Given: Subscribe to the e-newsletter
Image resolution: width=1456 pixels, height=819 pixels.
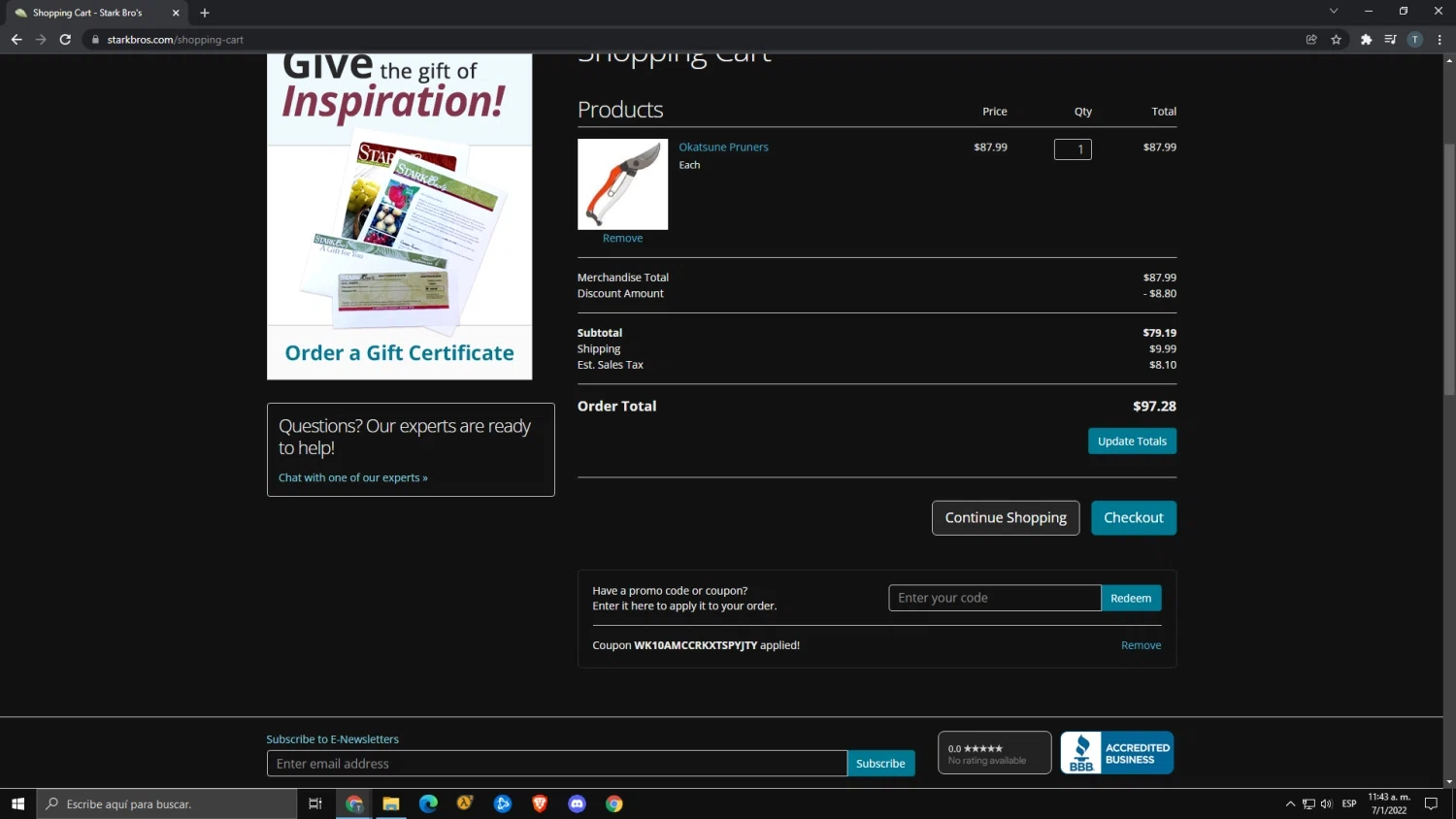Looking at the screenshot, I should point(880,764).
